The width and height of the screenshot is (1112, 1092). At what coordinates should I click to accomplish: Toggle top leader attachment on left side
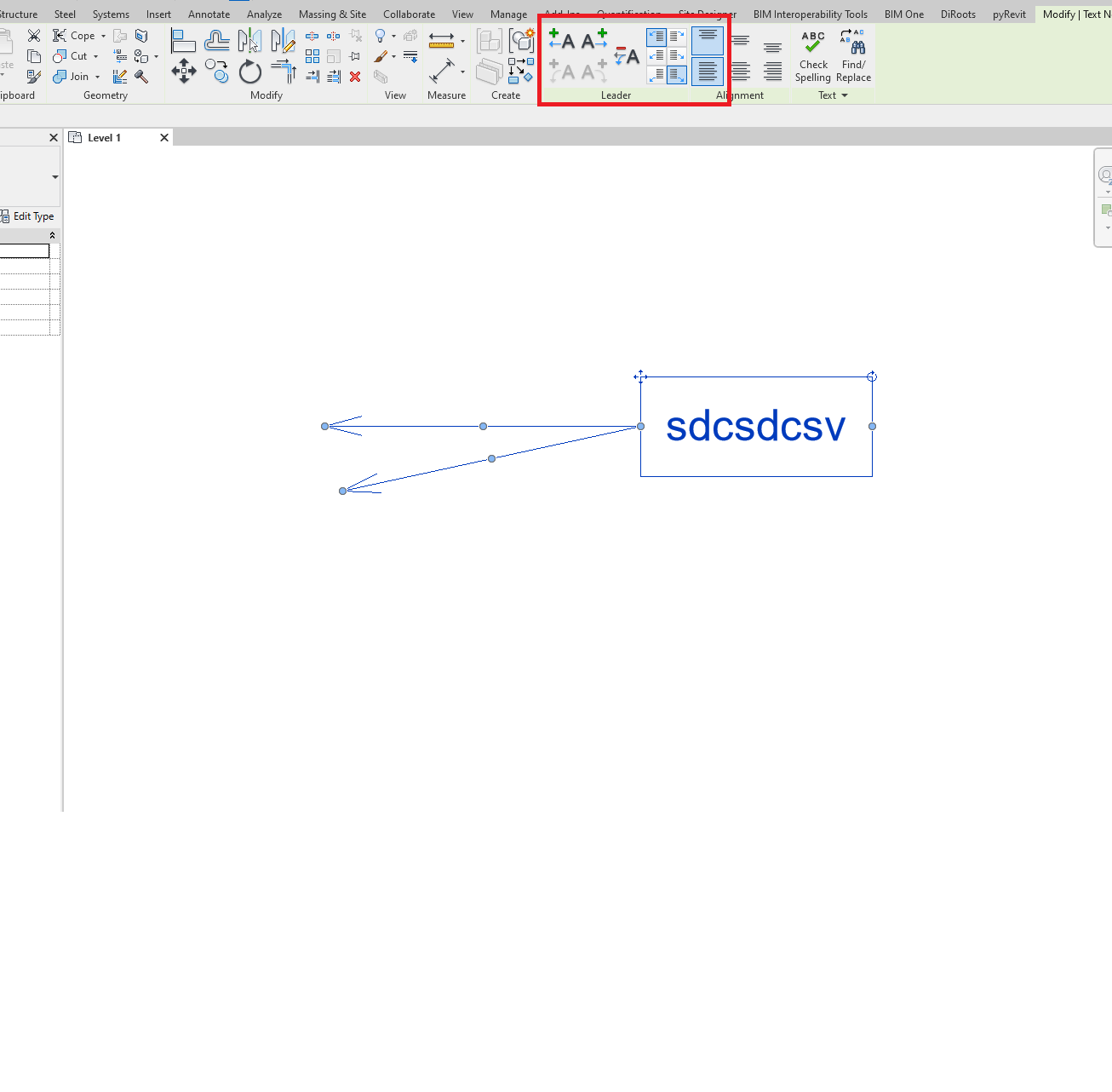click(655, 37)
